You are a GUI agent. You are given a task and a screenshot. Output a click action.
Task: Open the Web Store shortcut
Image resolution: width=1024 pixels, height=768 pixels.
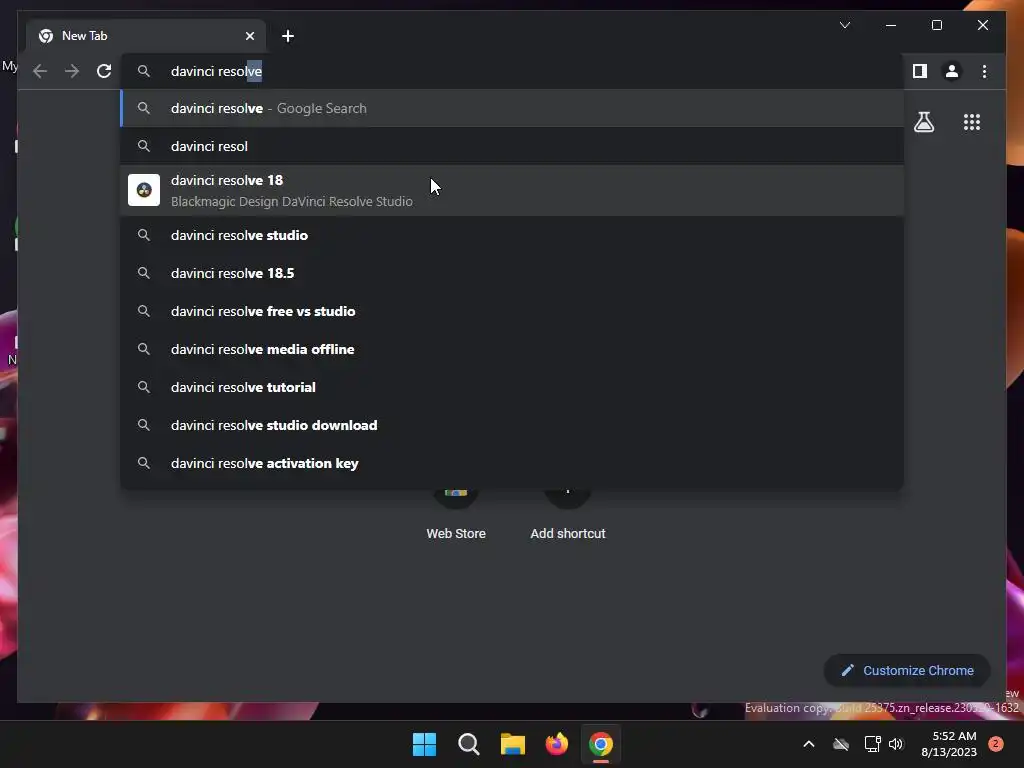click(x=456, y=516)
